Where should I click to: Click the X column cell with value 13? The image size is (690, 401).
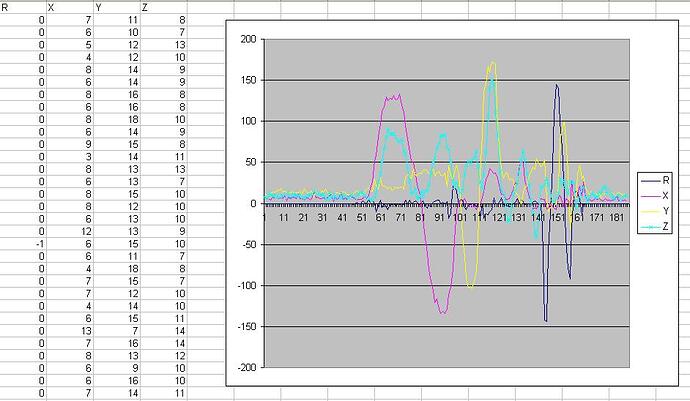point(70,331)
